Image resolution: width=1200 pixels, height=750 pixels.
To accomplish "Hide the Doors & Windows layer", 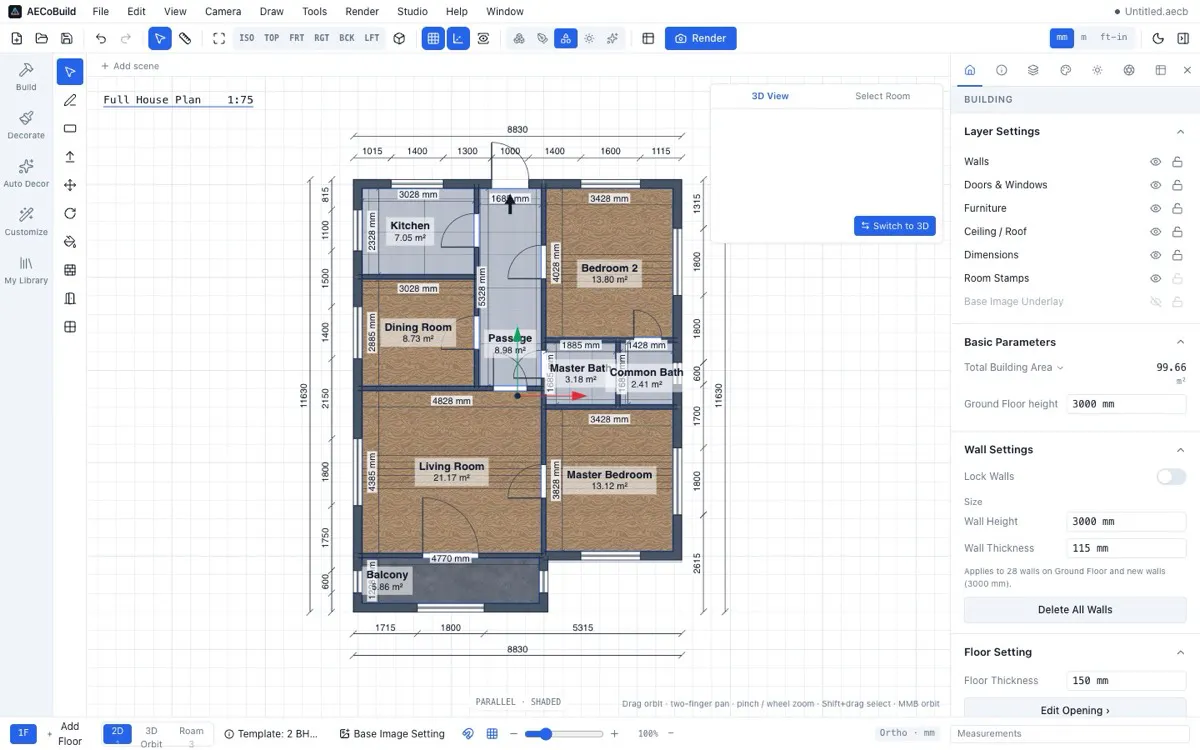I will [x=1155, y=185].
